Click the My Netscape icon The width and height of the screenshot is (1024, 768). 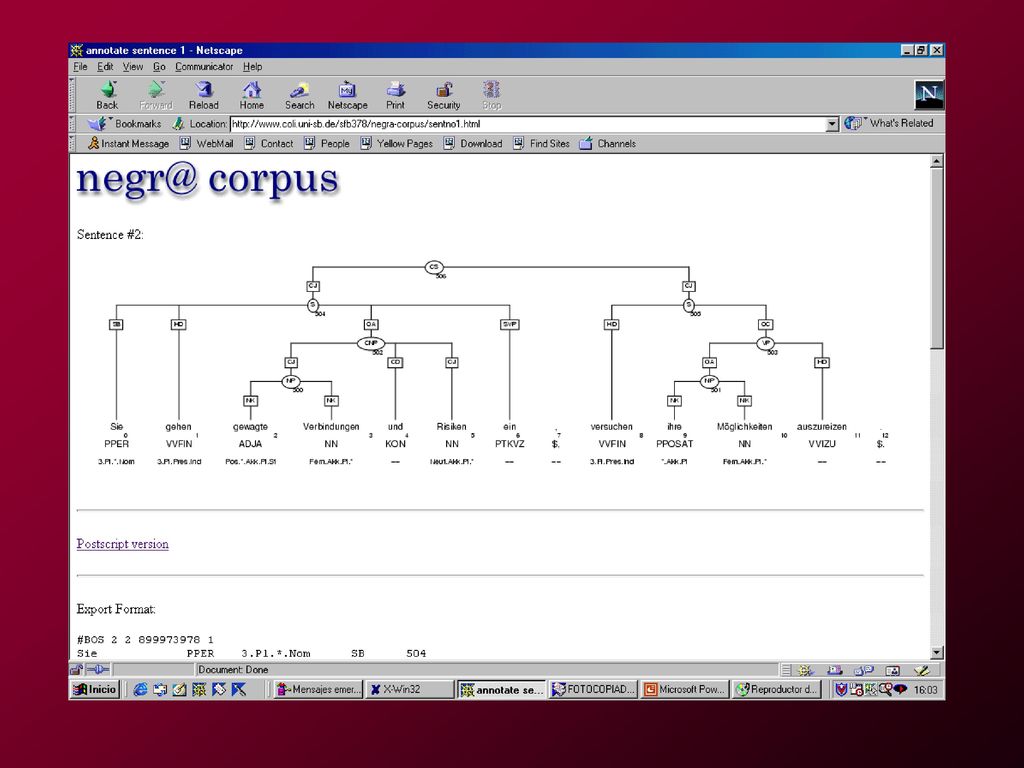pyautogui.click(x=347, y=95)
